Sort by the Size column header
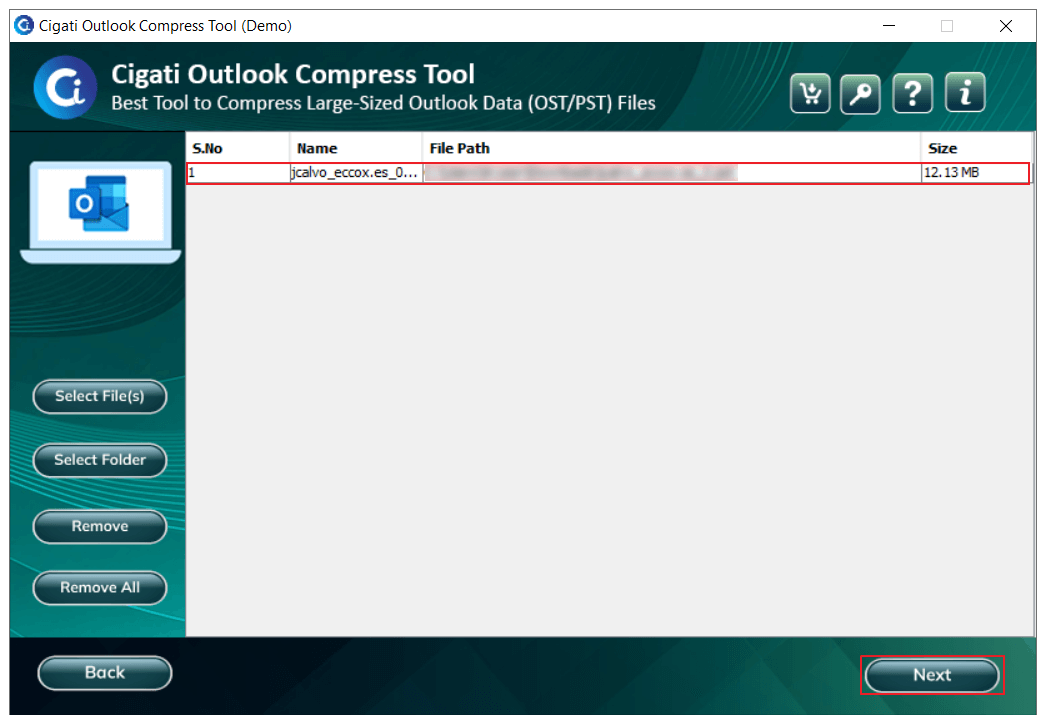The height and width of the screenshot is (722, 1046). coord(976,148)
